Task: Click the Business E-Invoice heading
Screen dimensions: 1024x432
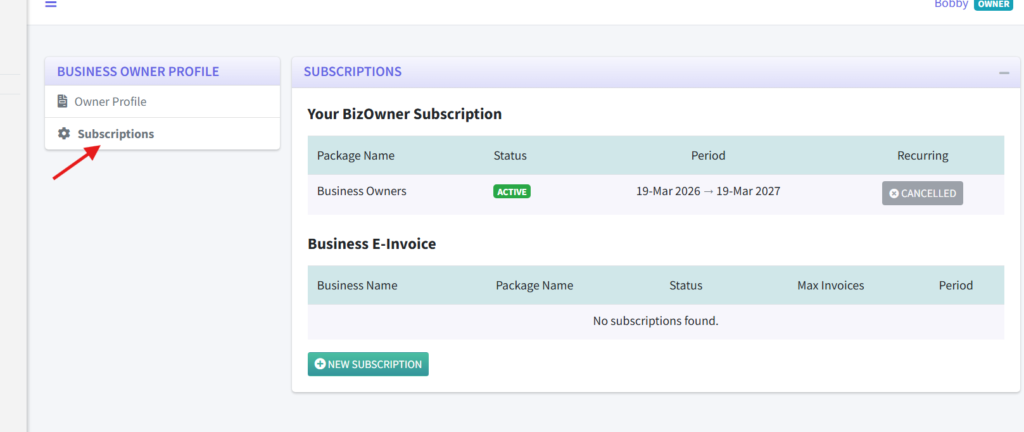Action: [371, 243]
